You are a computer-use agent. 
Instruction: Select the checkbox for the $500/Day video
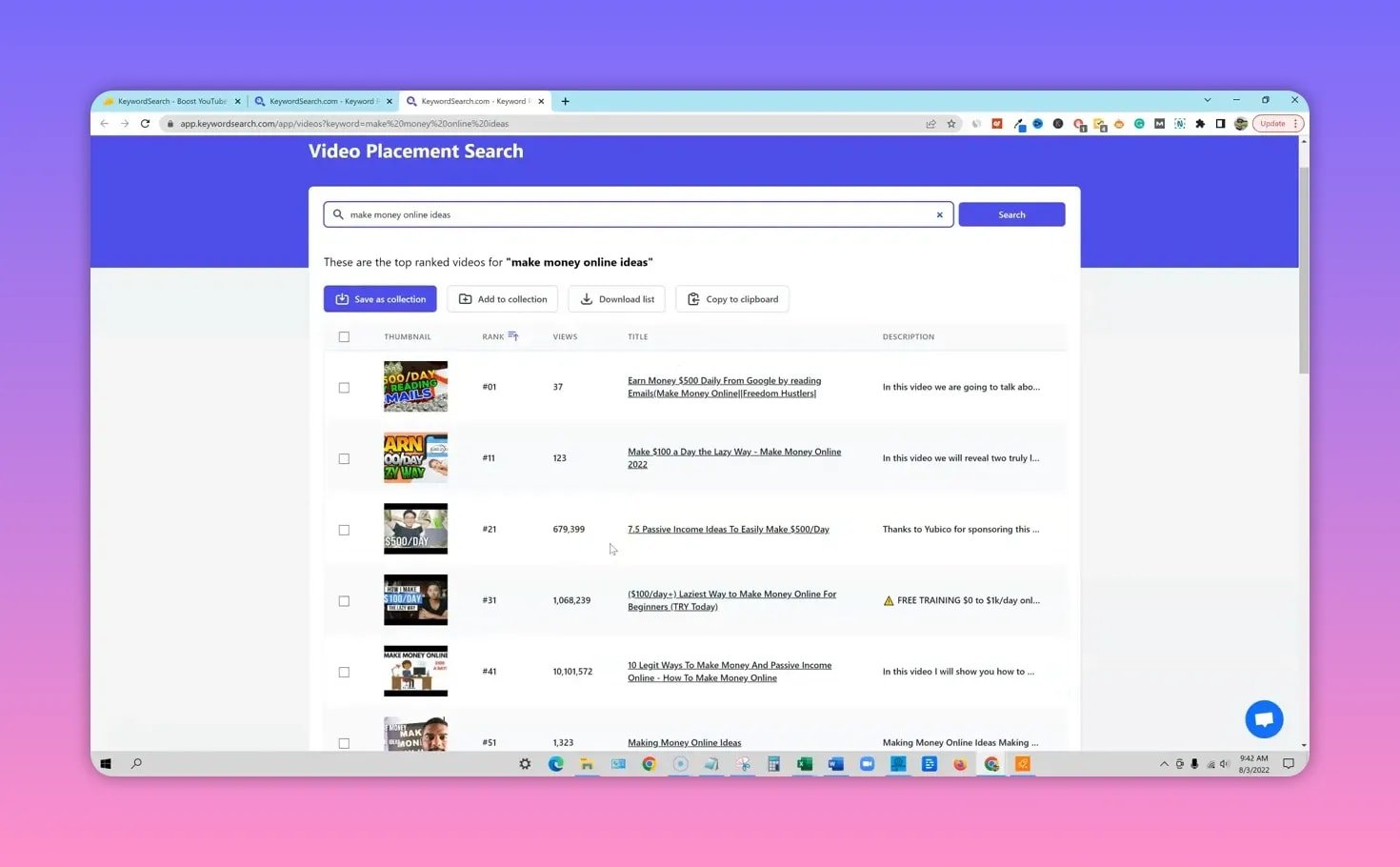344,530
